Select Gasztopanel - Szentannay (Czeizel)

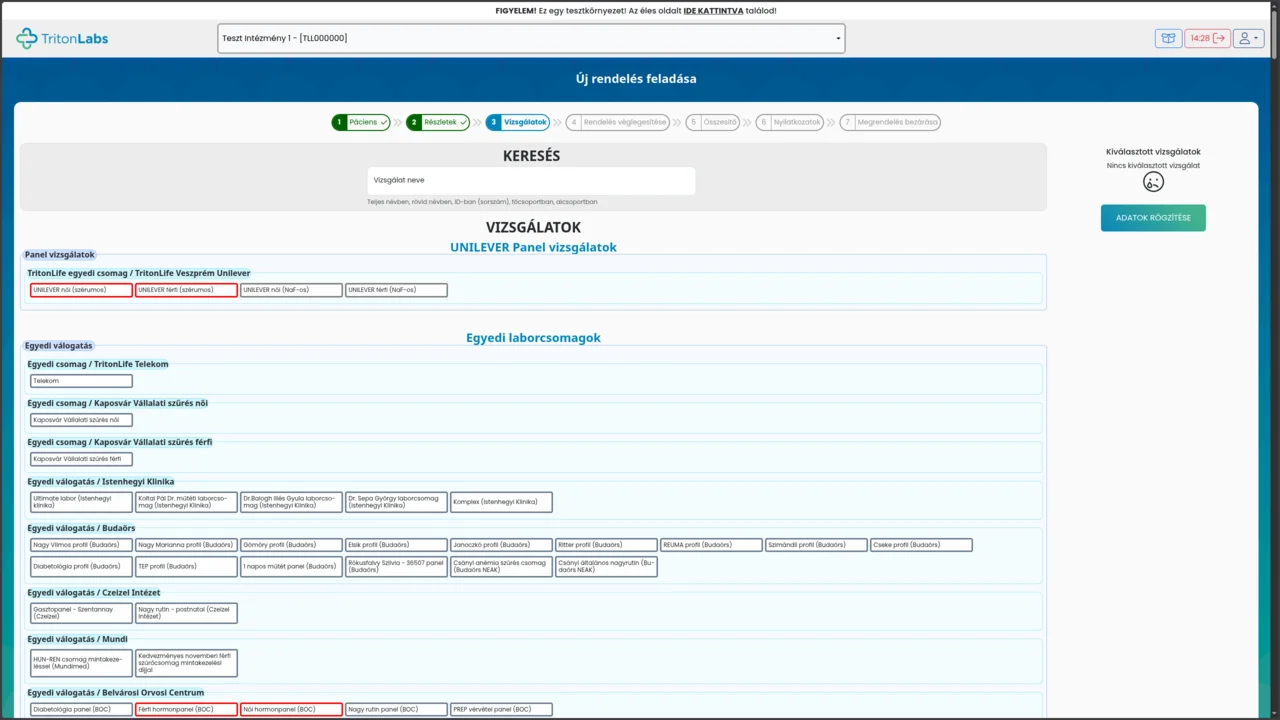click(81, 613)
